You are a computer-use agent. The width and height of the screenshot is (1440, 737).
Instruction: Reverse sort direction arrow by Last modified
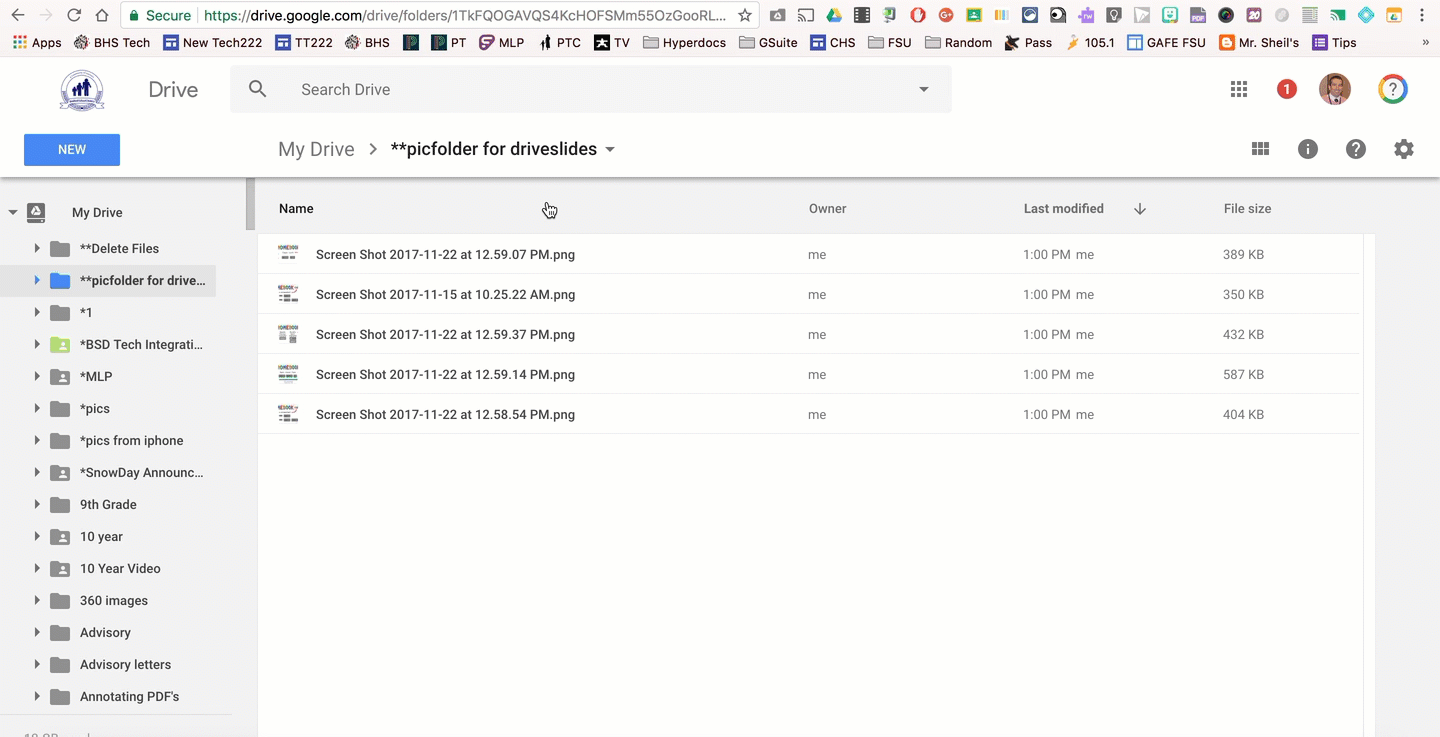pos(1140,209)
